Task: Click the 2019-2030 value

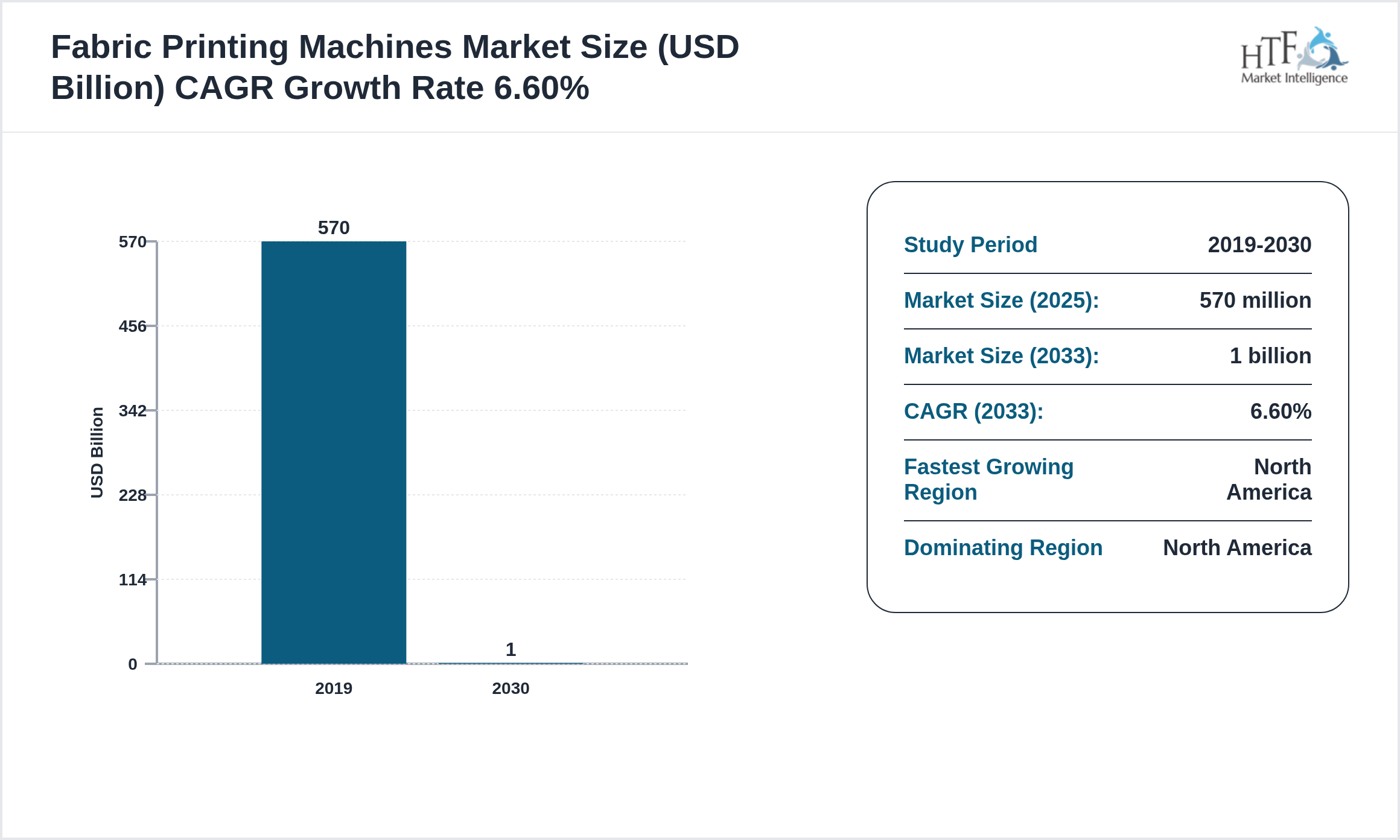Action: coord(1259,245)
